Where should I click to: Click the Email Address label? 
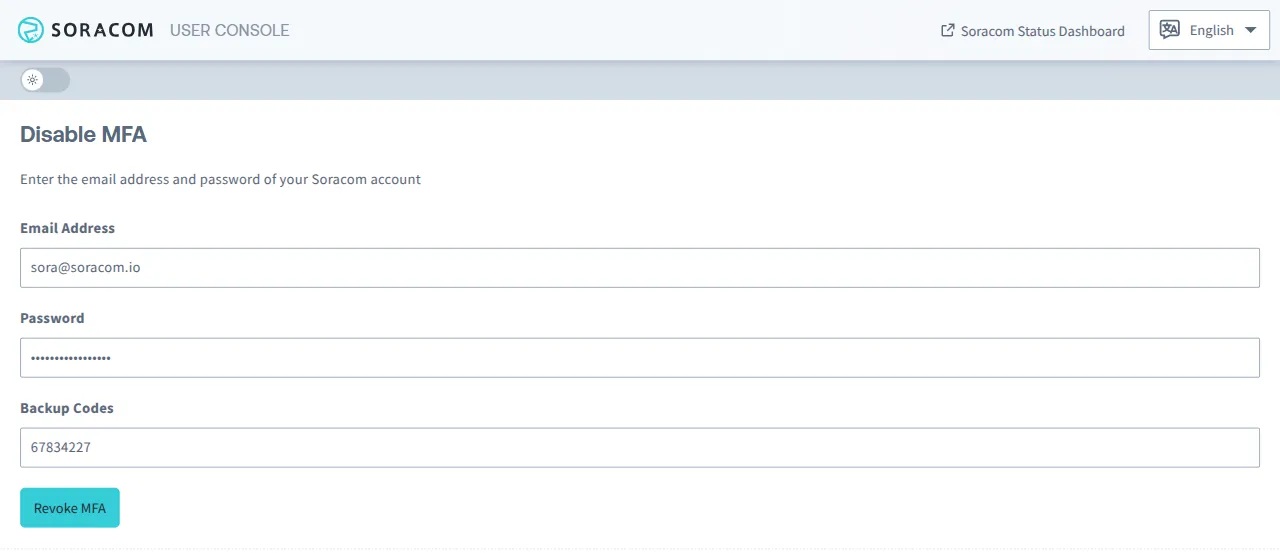coord(67,228)
